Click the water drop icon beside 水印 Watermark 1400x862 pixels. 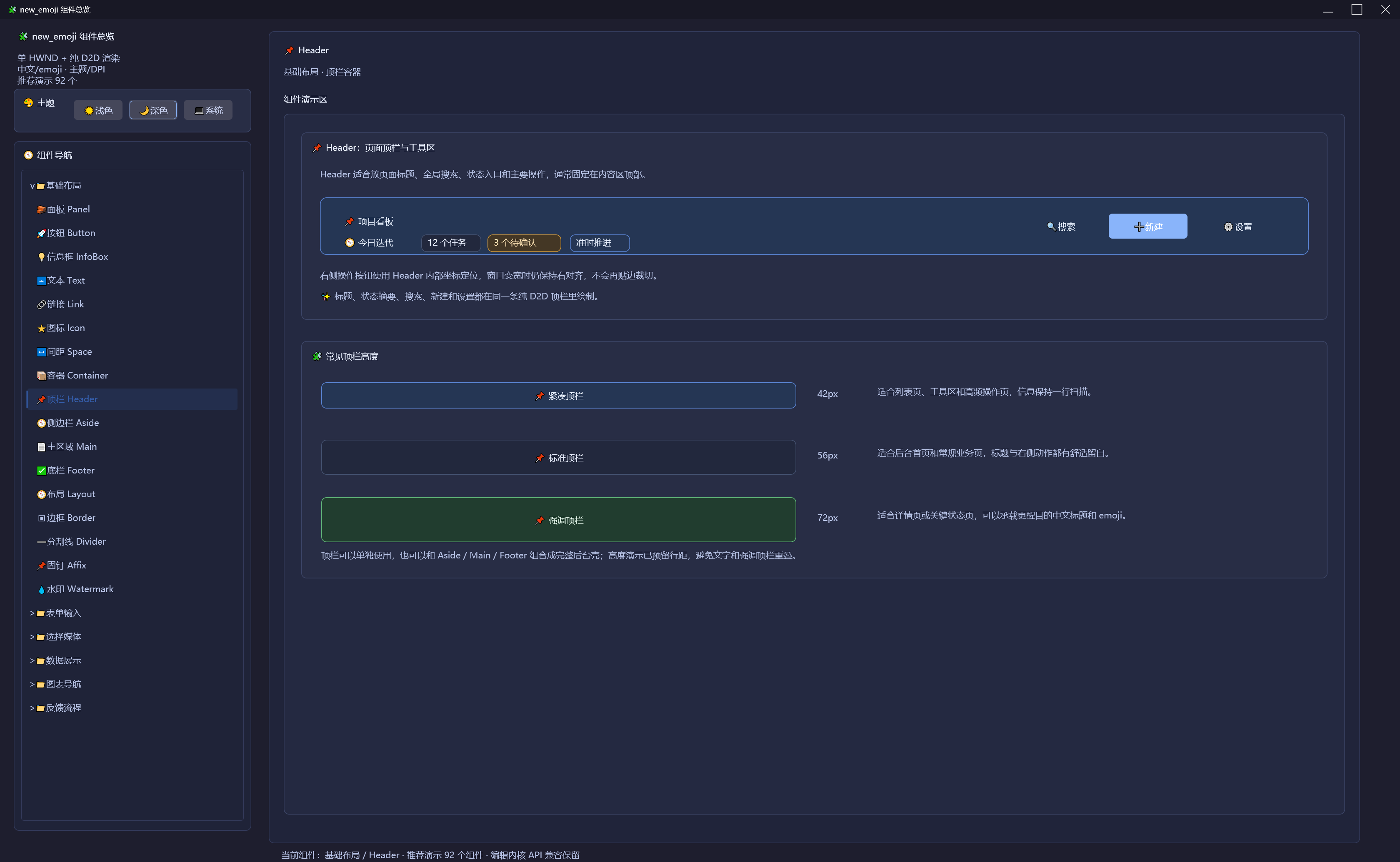point(41,590)
